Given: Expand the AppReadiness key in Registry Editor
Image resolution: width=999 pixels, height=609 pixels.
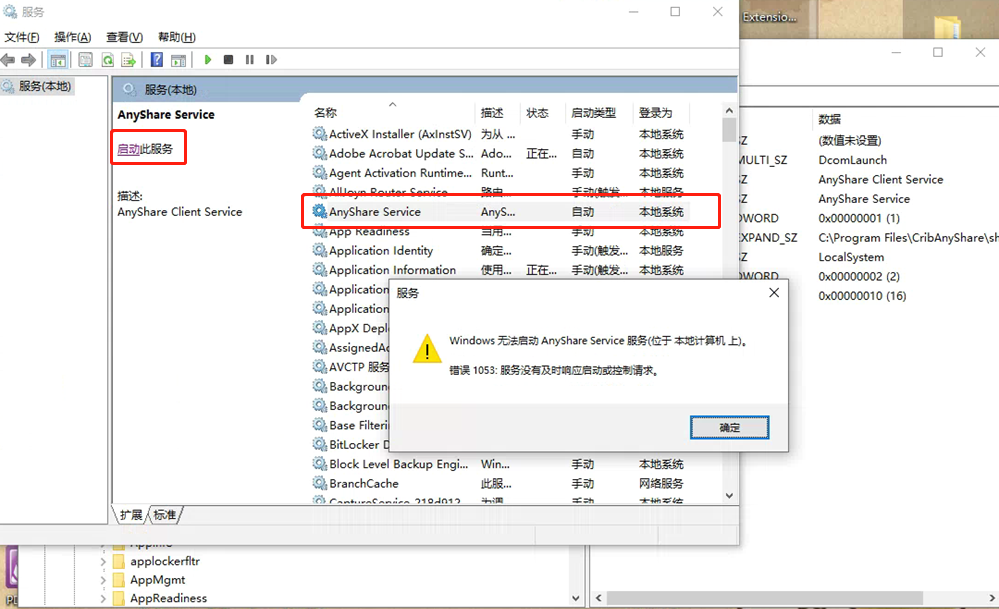Looking at the screenshot, I should (x=103, y=599).
